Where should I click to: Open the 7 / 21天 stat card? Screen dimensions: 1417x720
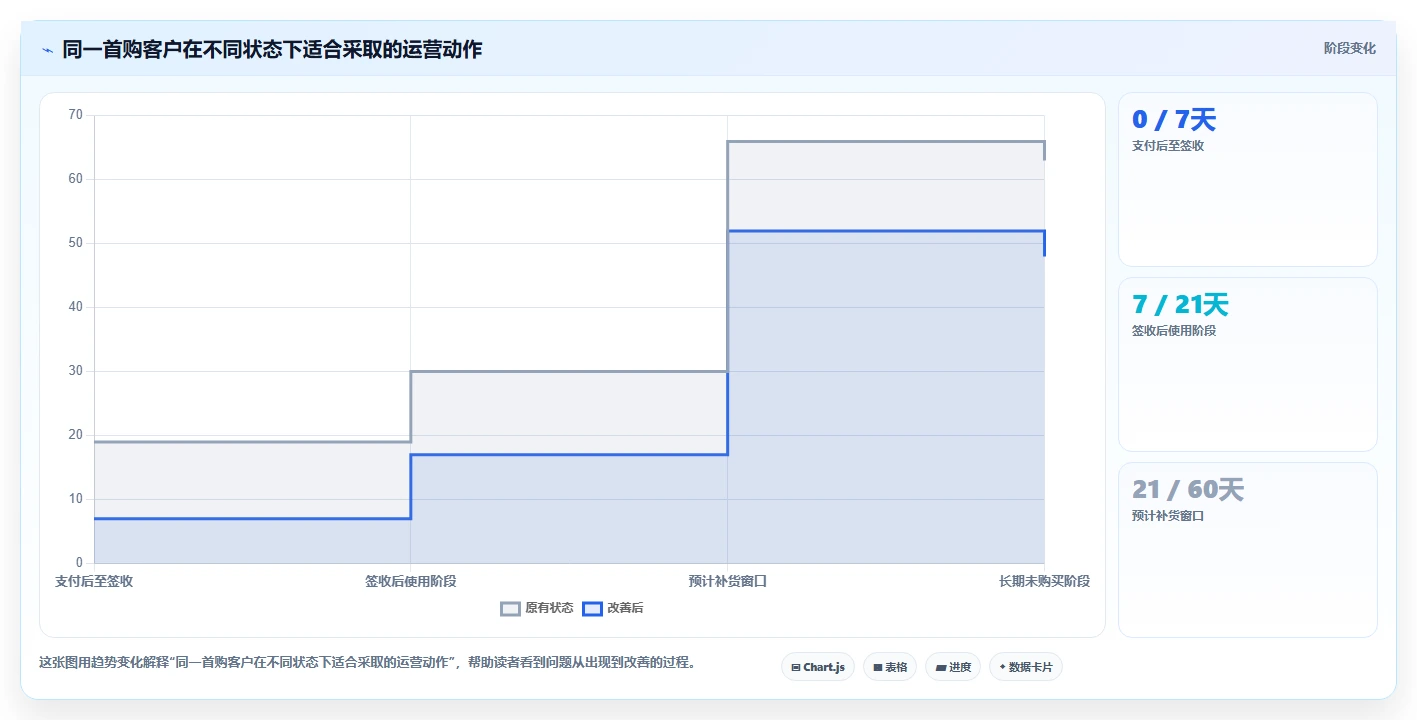pos(1247,365)
